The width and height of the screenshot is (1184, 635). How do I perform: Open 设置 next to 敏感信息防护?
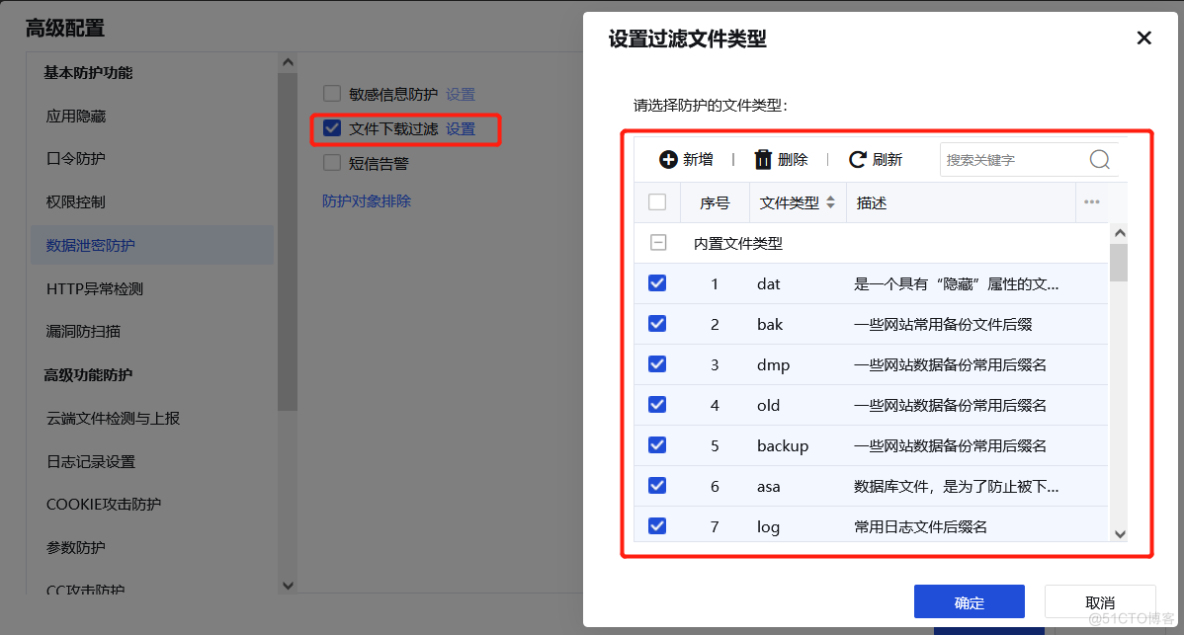(x=460, y=92)
